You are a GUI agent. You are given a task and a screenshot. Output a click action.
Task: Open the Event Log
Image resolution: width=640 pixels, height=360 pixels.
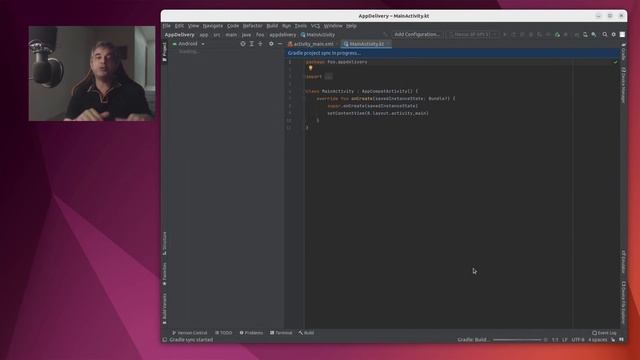click(x=604, y=333)
